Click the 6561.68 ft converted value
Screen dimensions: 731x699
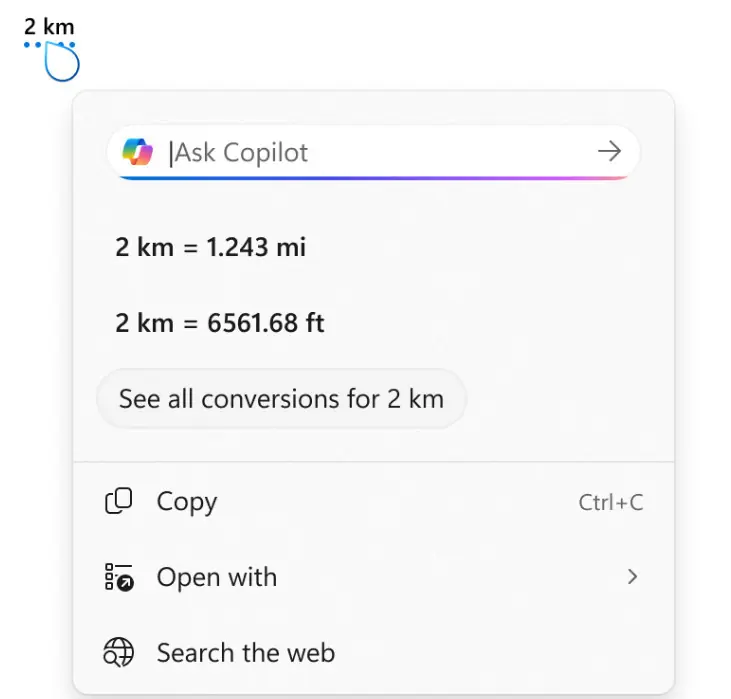coord(265,323)
